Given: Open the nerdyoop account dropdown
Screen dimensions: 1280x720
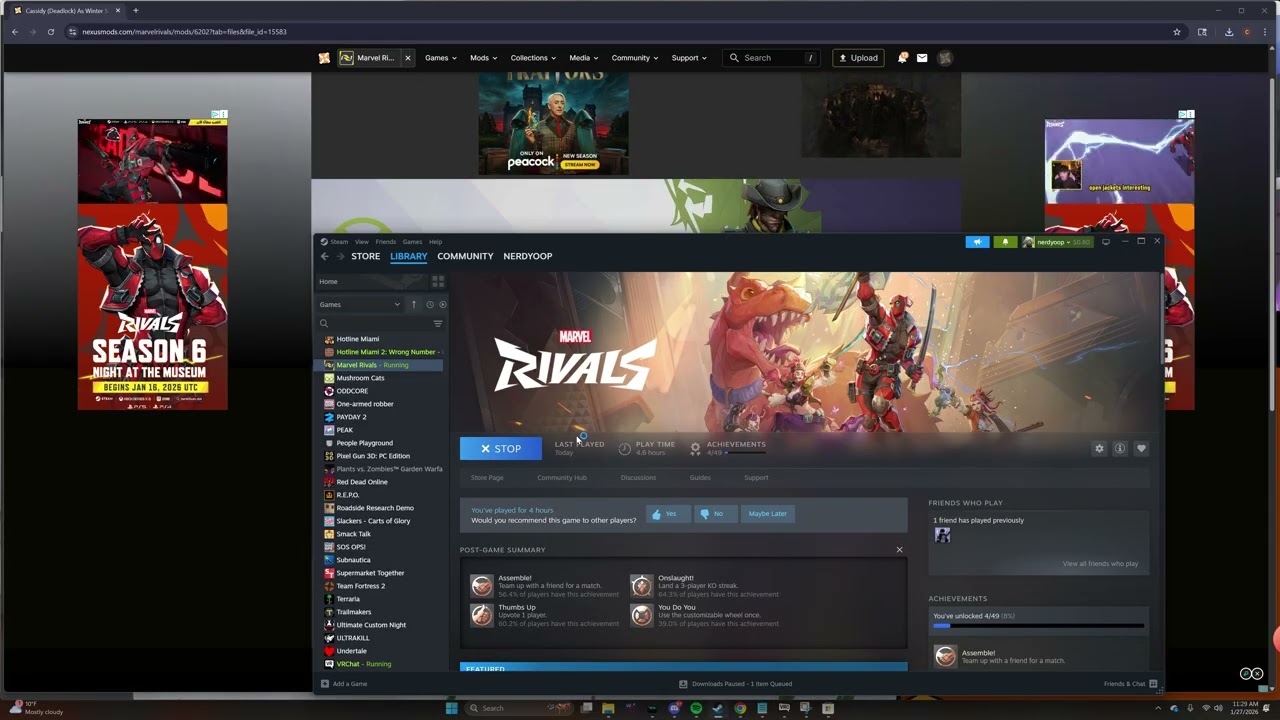Looking at the screenshot, I should [1056, 242].
